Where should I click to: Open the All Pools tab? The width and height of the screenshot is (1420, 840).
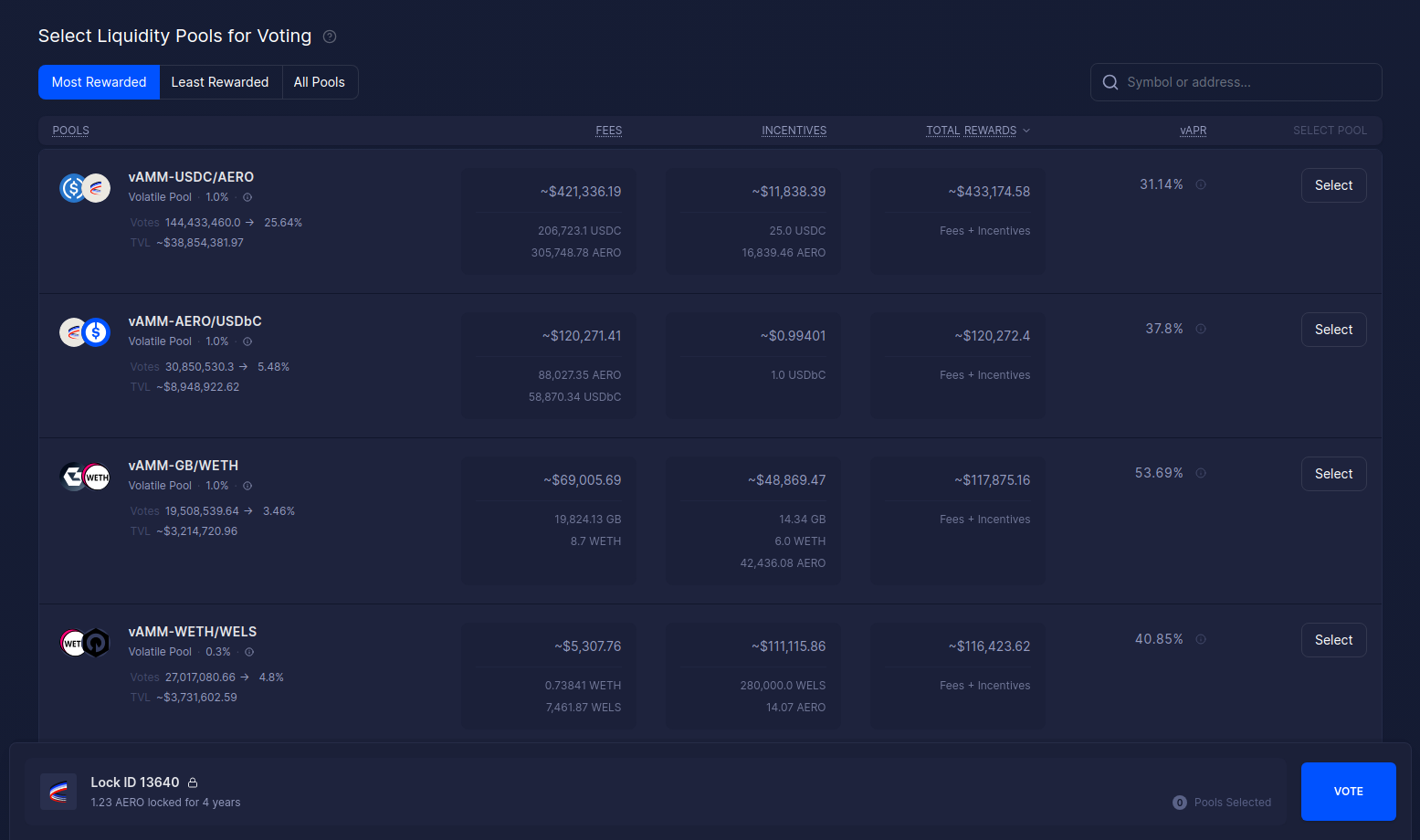(319, 82)
